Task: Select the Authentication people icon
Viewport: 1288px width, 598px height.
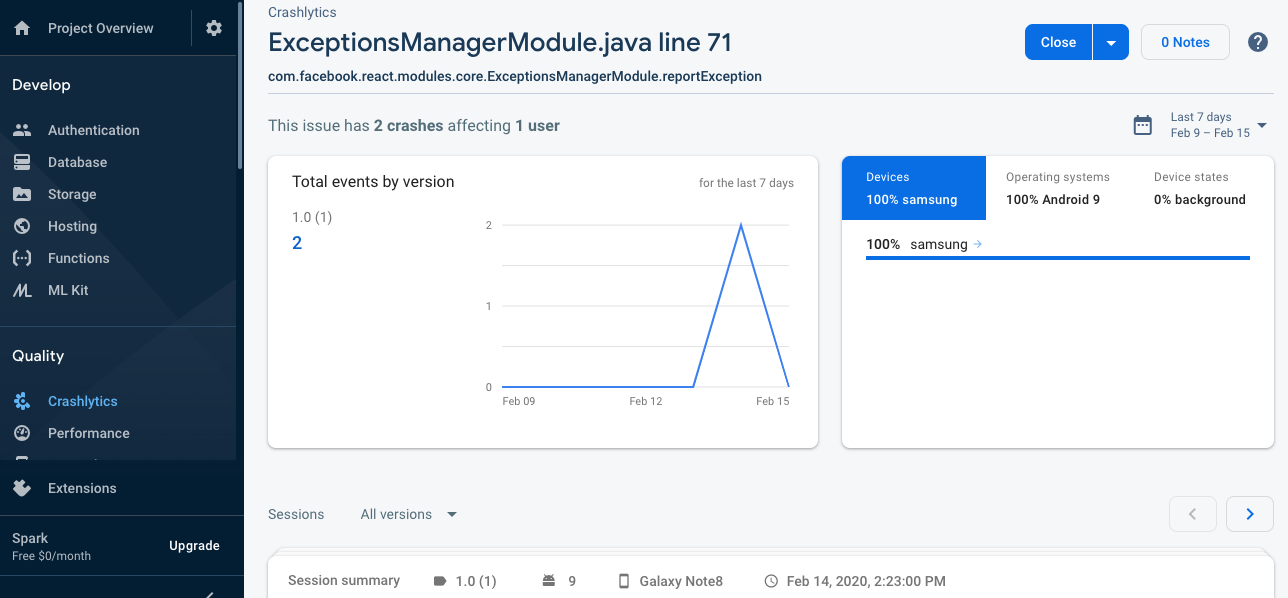Action: [22, 130]
